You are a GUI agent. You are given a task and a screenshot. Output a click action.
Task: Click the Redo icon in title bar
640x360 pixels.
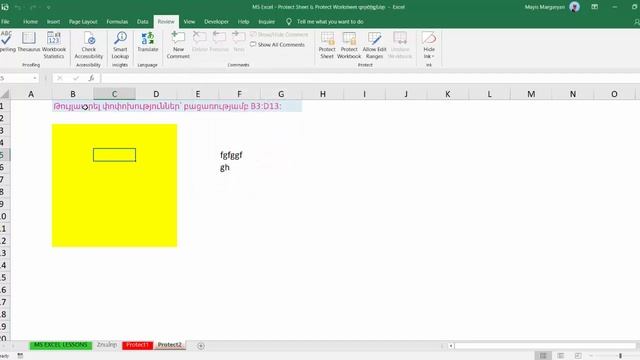[x=33, y=7]
